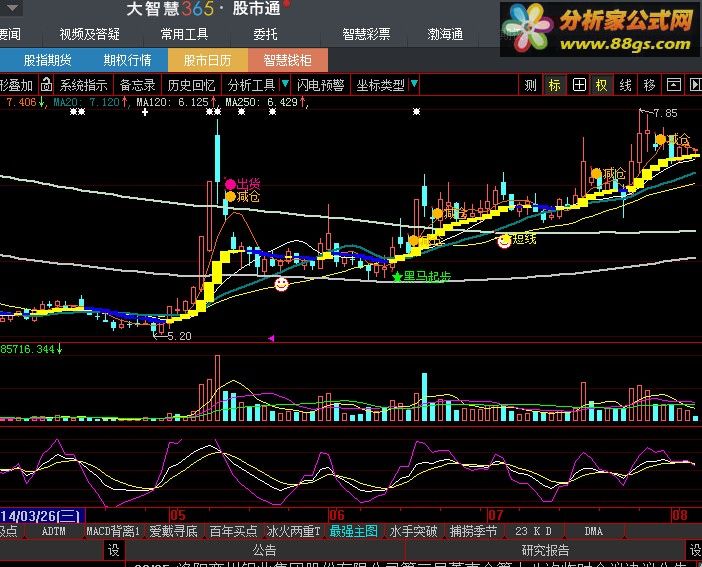The image size is (702, 567).
Task: Open the 研究报告 research reports panel
Action: pos(545,550)
